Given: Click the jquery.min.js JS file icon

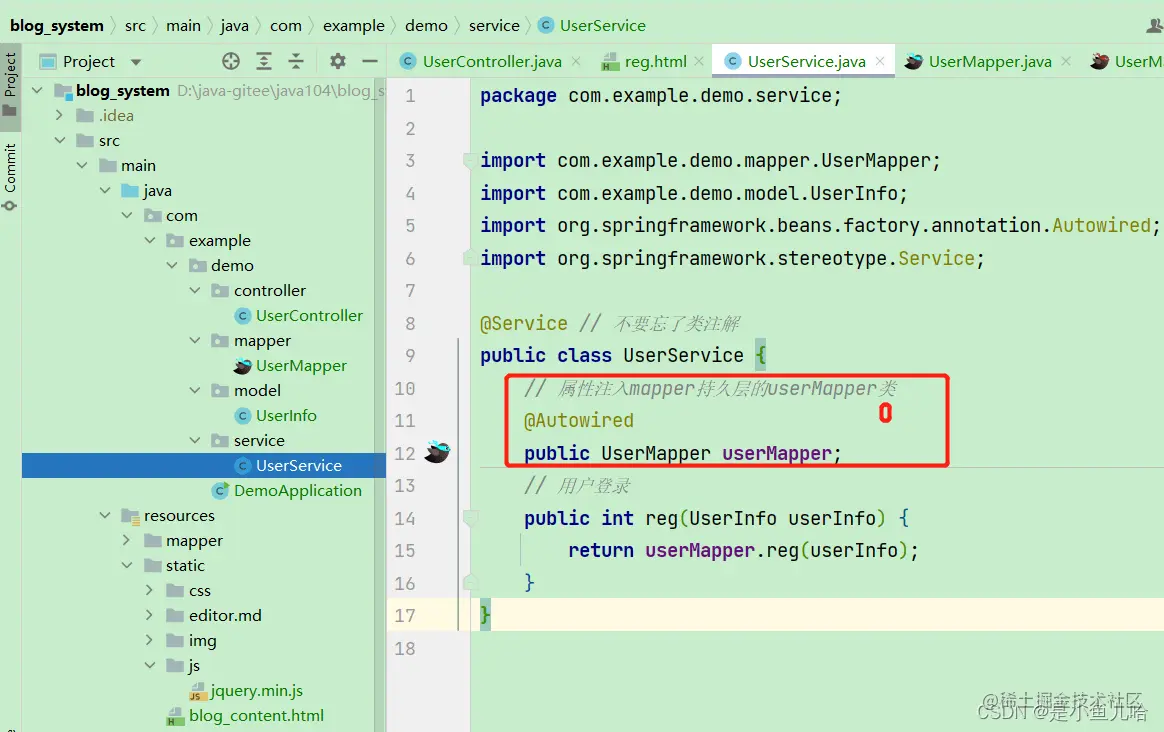Looking at the screenshot, I should coord(197,692).
